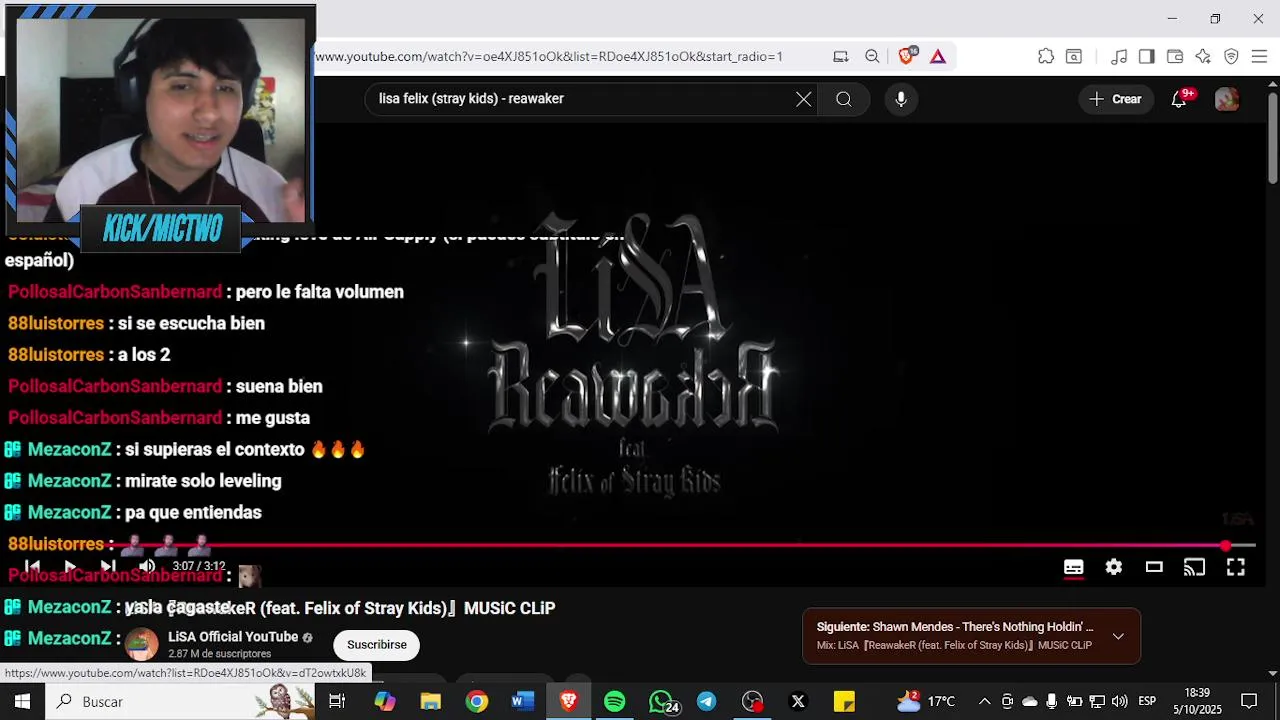The width and height of the screenshot is (1280, 720).
Task: Open YouTube notifications bell
Action: [1180, 99]
